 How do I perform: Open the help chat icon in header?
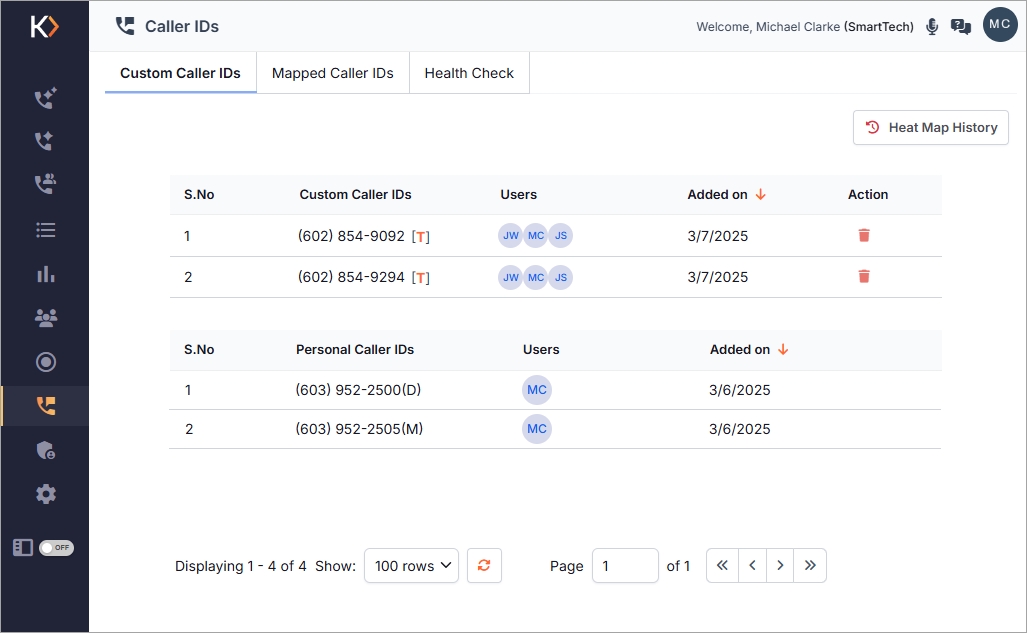pyautogui.click(x=961, y=27)
